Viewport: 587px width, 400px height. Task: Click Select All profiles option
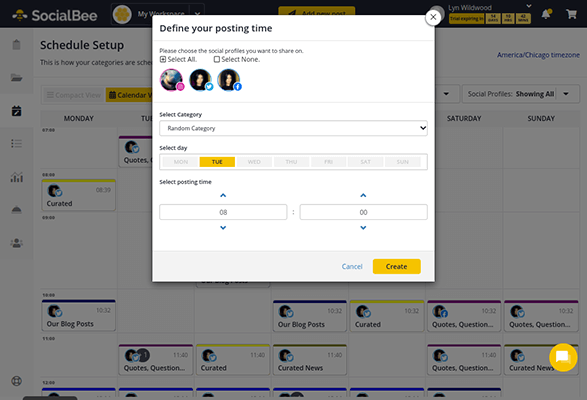coord(178,59)
